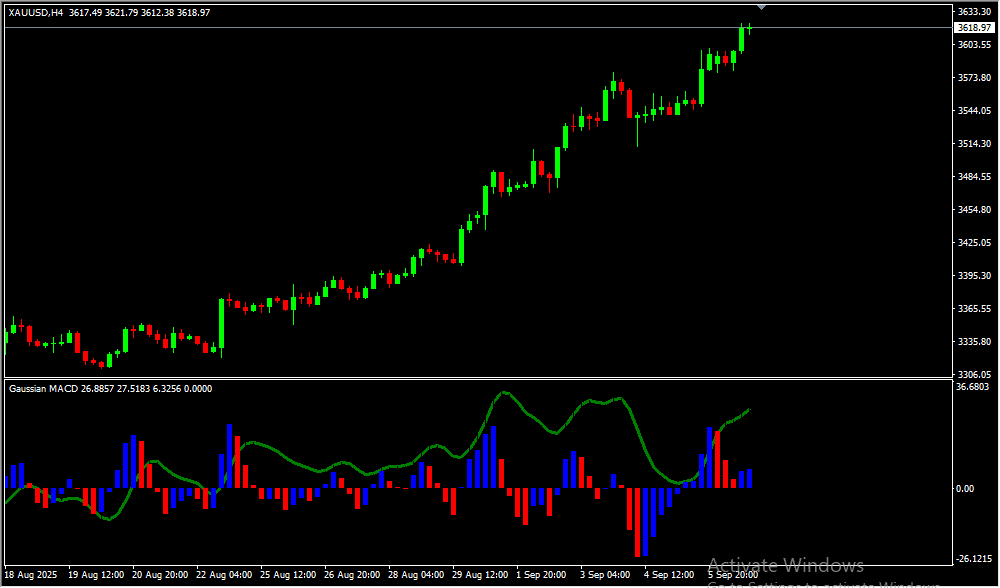Click the most recent green candlestick

pyautogui.click(x=742, y=38)
